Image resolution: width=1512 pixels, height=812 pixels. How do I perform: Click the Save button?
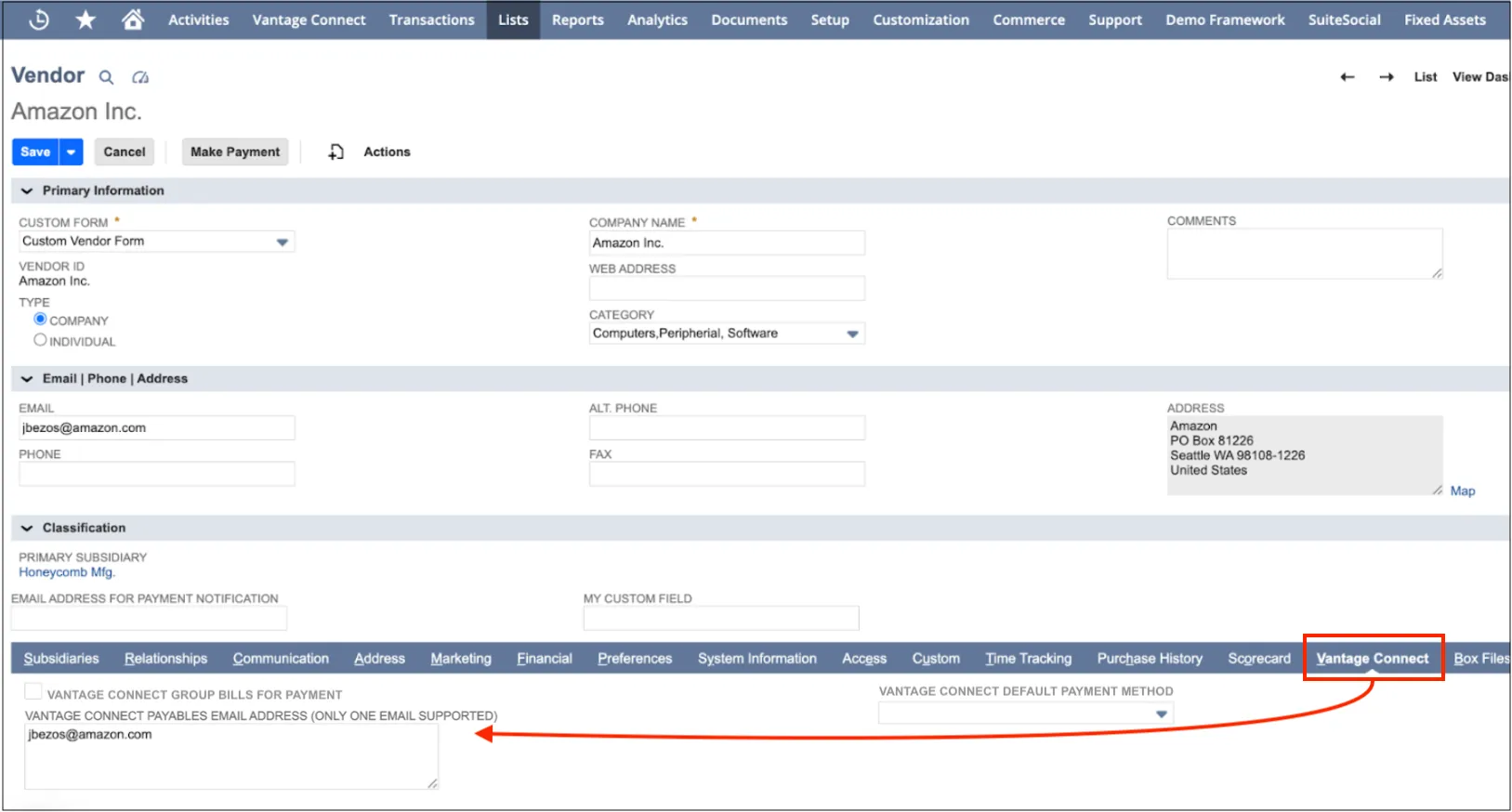pos(35,152)
